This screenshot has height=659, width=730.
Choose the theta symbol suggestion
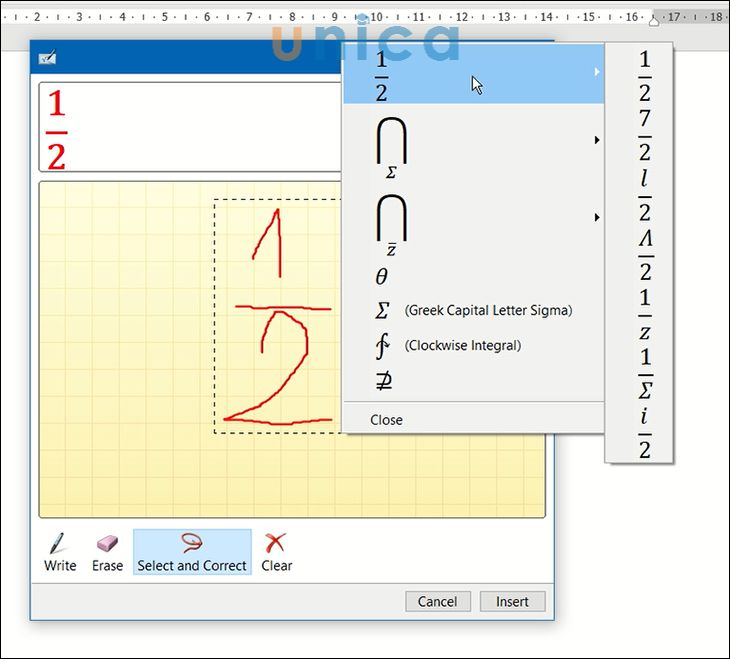382,277
